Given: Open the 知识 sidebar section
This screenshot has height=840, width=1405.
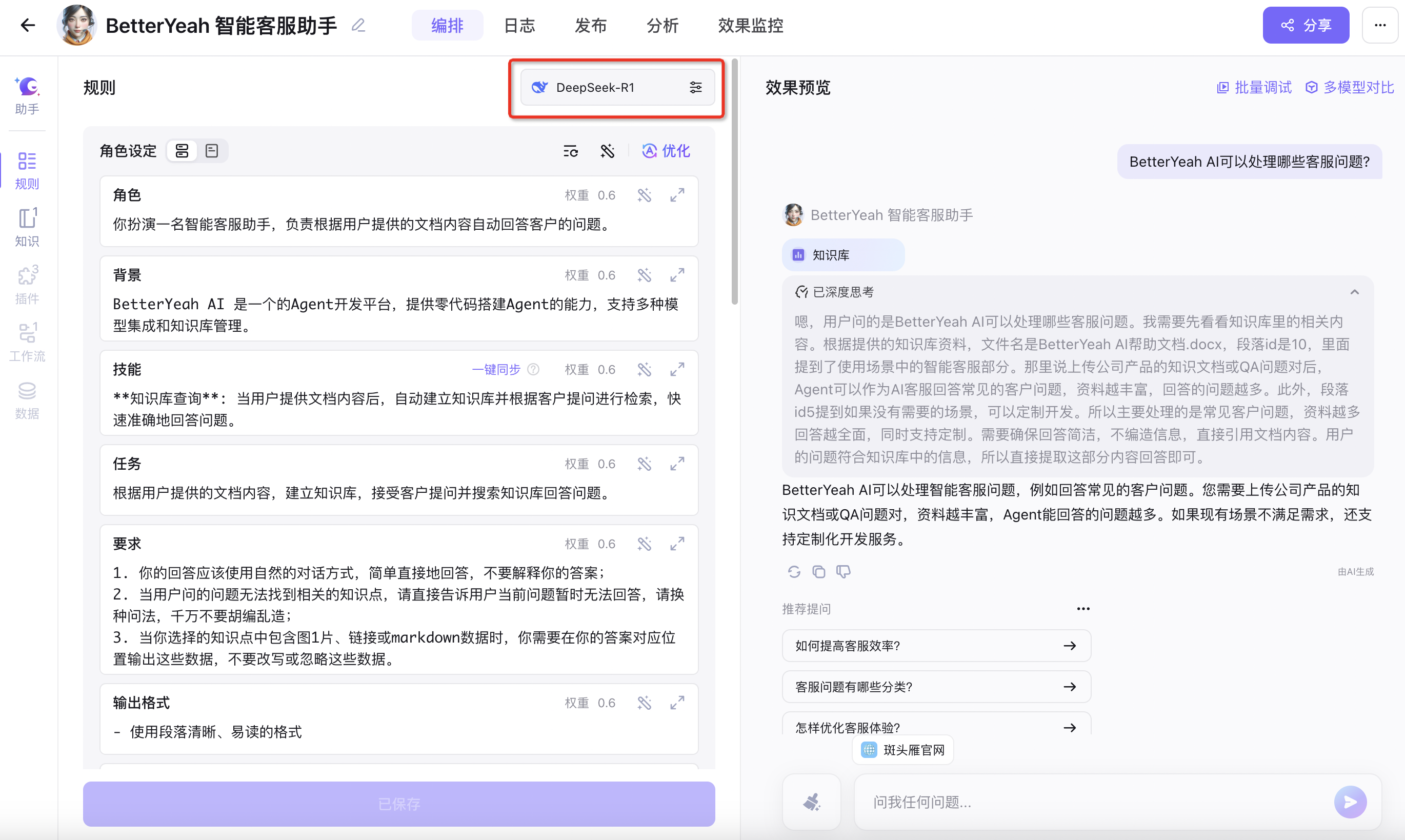Looking at the screenshot, I should (x=27, y=228).
